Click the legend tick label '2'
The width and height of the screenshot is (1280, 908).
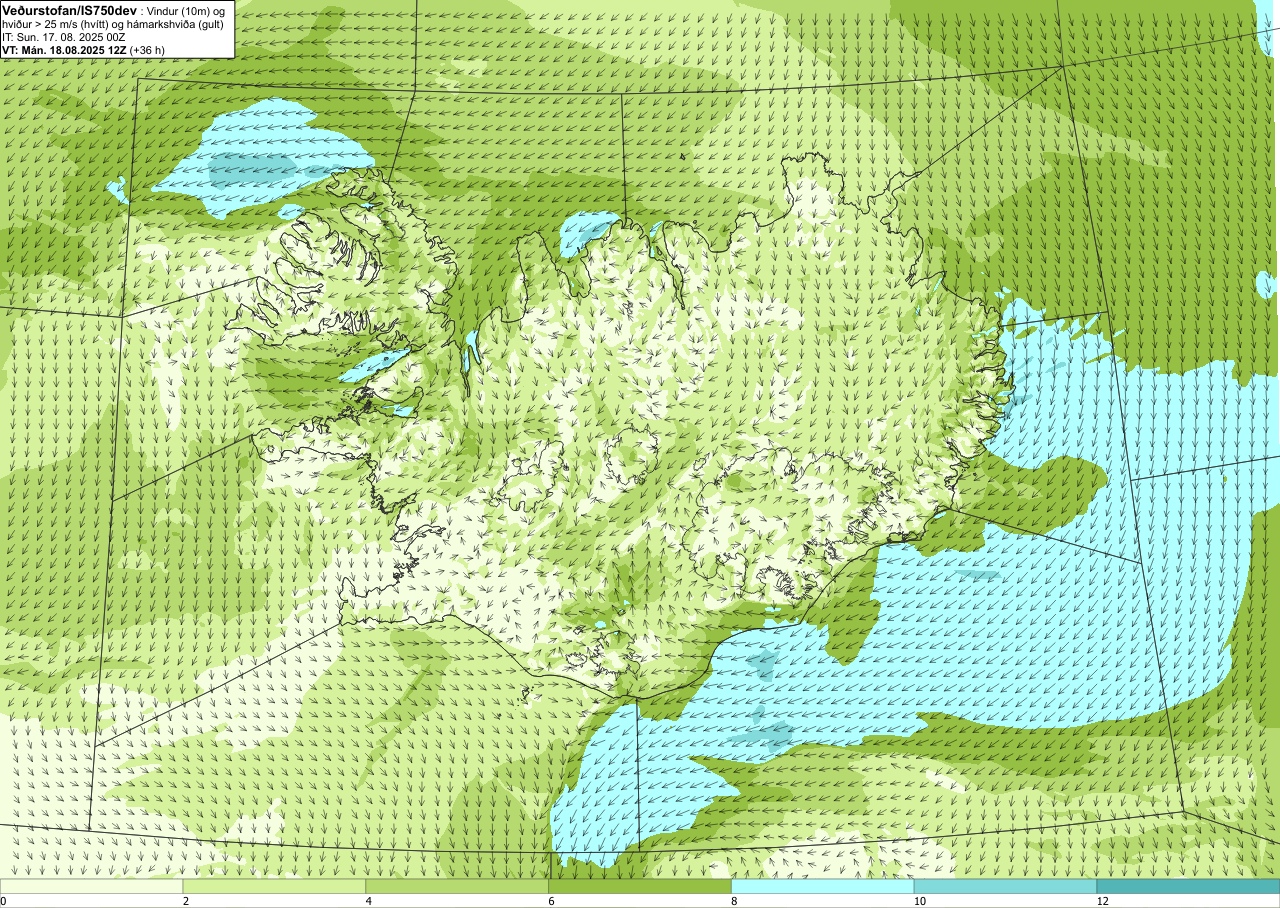(x=186, y=901)
